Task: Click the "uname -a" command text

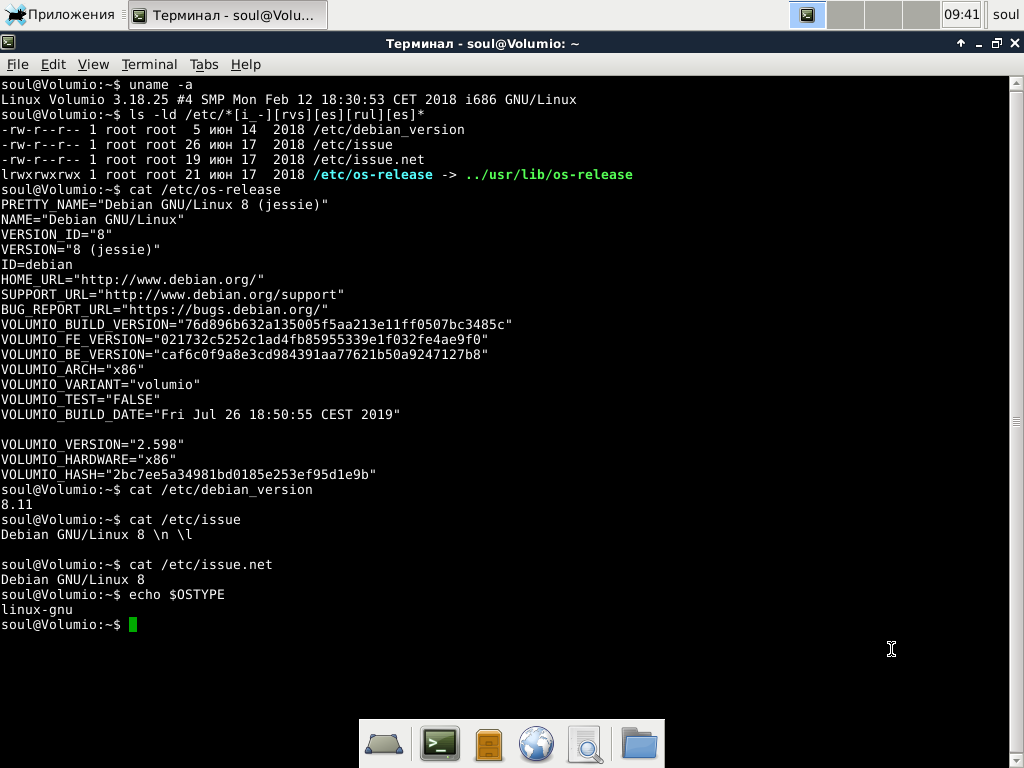Action: [x=161, y=84]
